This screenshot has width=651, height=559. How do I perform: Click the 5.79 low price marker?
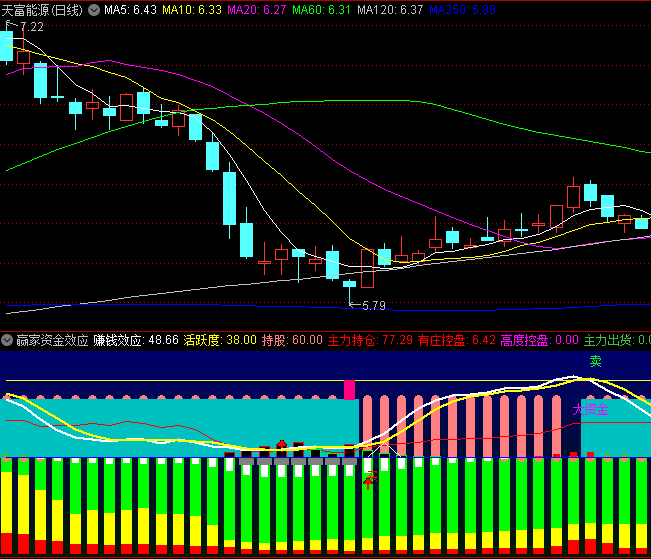point(374,306)
